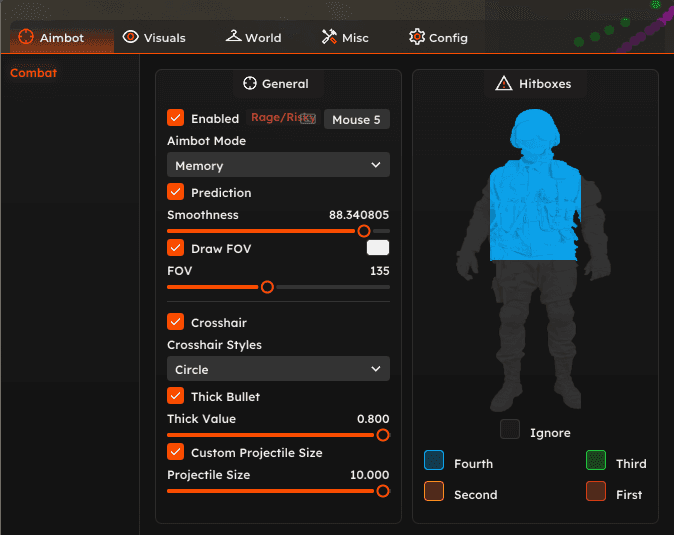
Task: Uncheck the Prediction checkbox
Action: [x=176, y=192]
